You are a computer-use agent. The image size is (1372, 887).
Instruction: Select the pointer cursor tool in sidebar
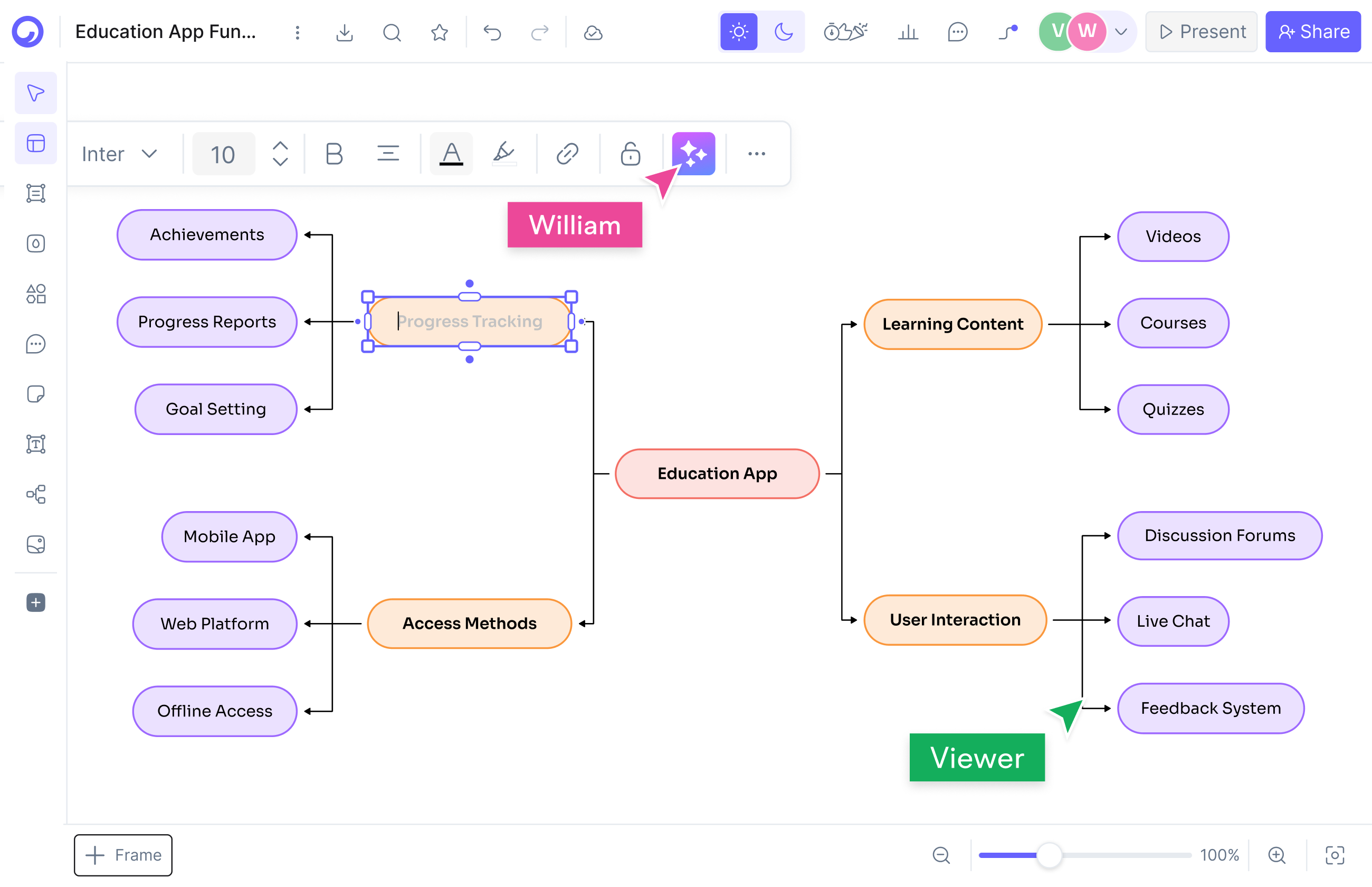[36, 93]
